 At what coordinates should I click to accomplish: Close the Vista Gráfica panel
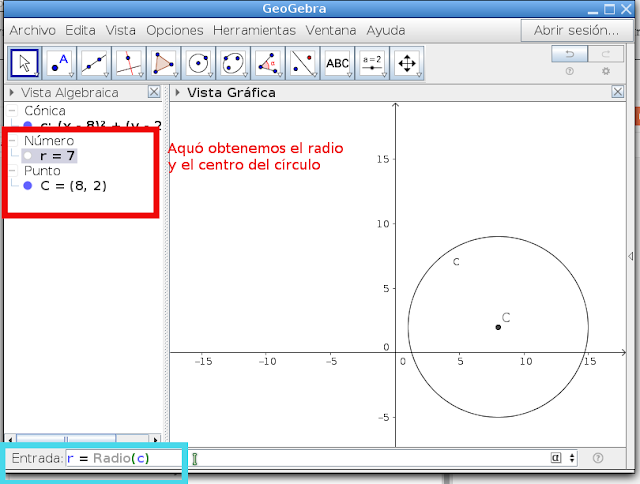(x=618, y=92)
